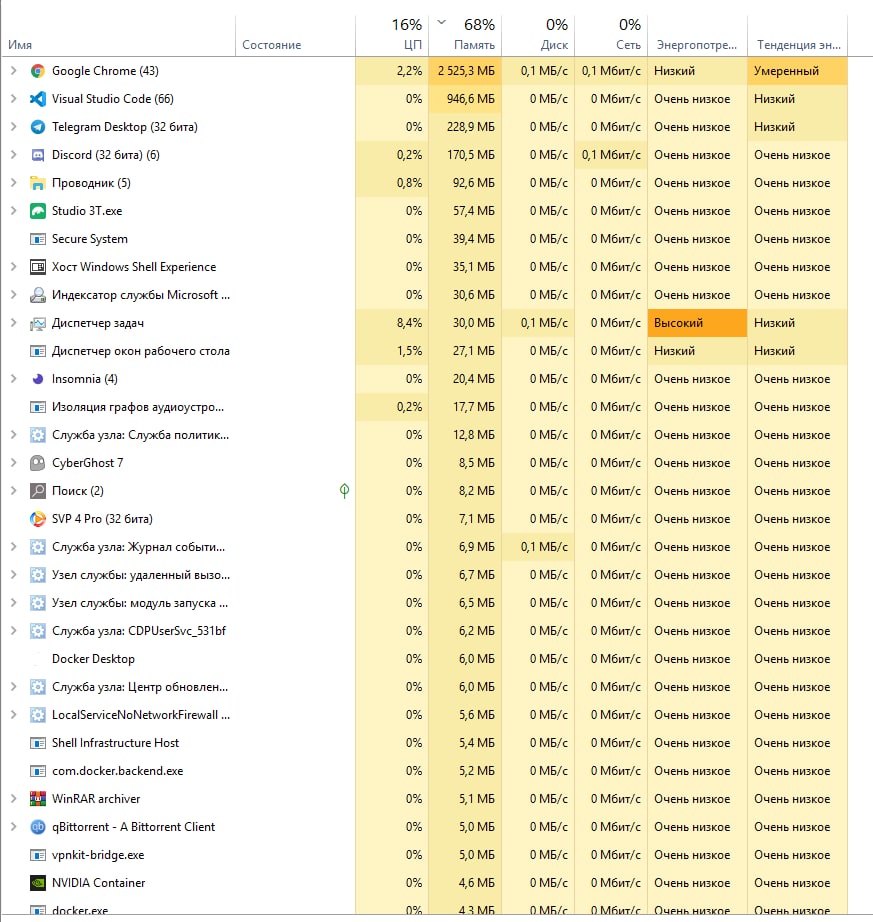Select Служба узла: CDPUserSvc_531bf row
Screen dimensions: 873x922
tap(424, 631)
